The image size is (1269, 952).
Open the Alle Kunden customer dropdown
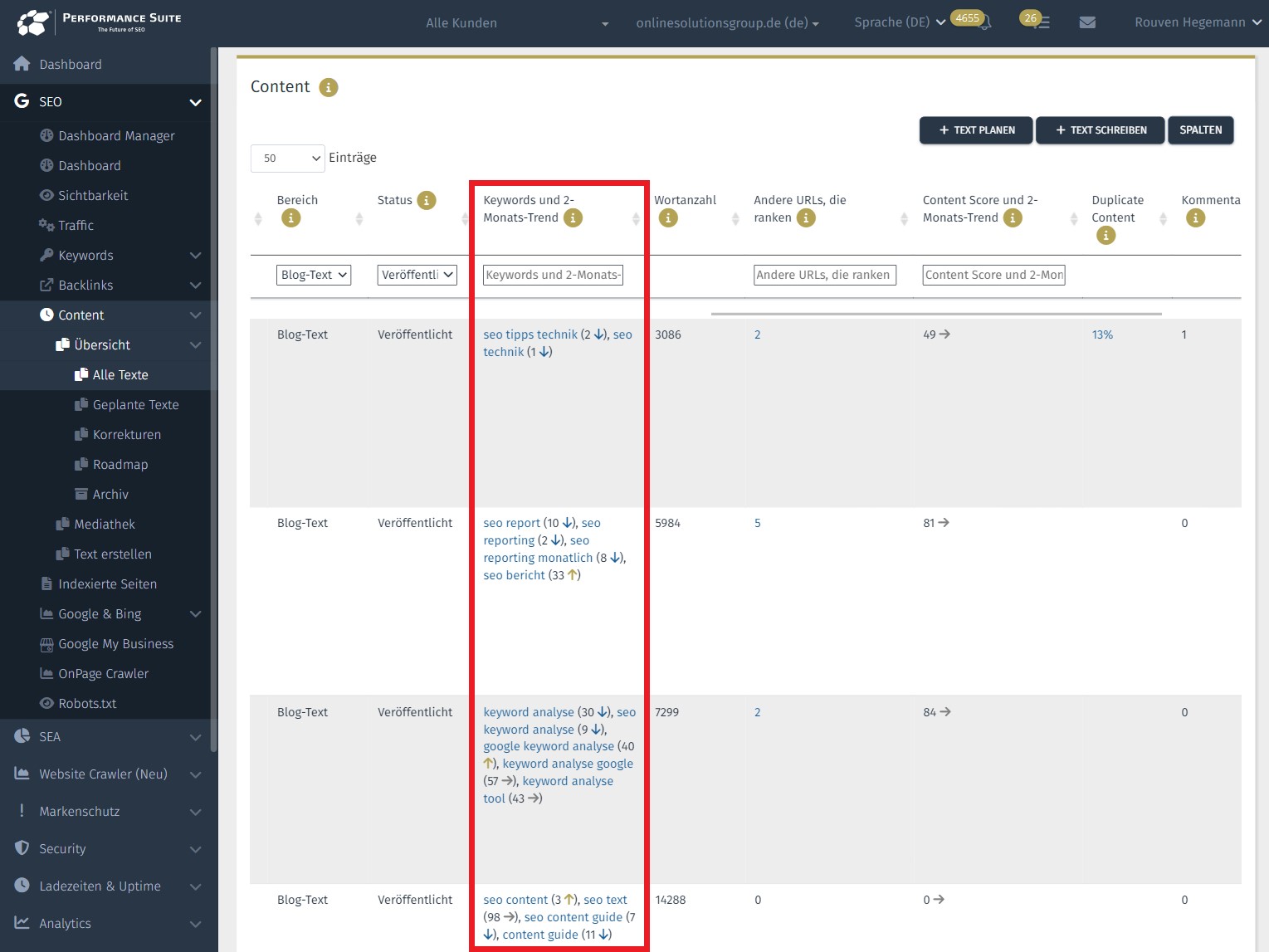point(516,23)
